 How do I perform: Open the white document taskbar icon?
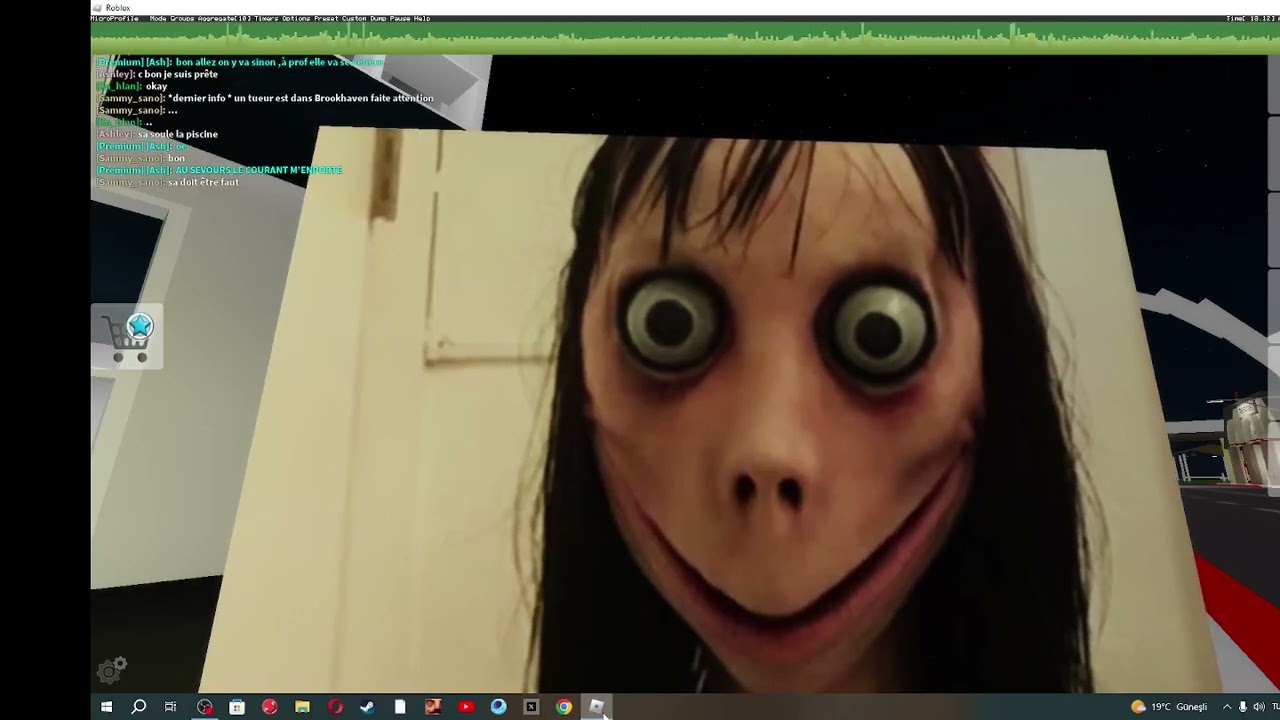click(x=400, y=707)
